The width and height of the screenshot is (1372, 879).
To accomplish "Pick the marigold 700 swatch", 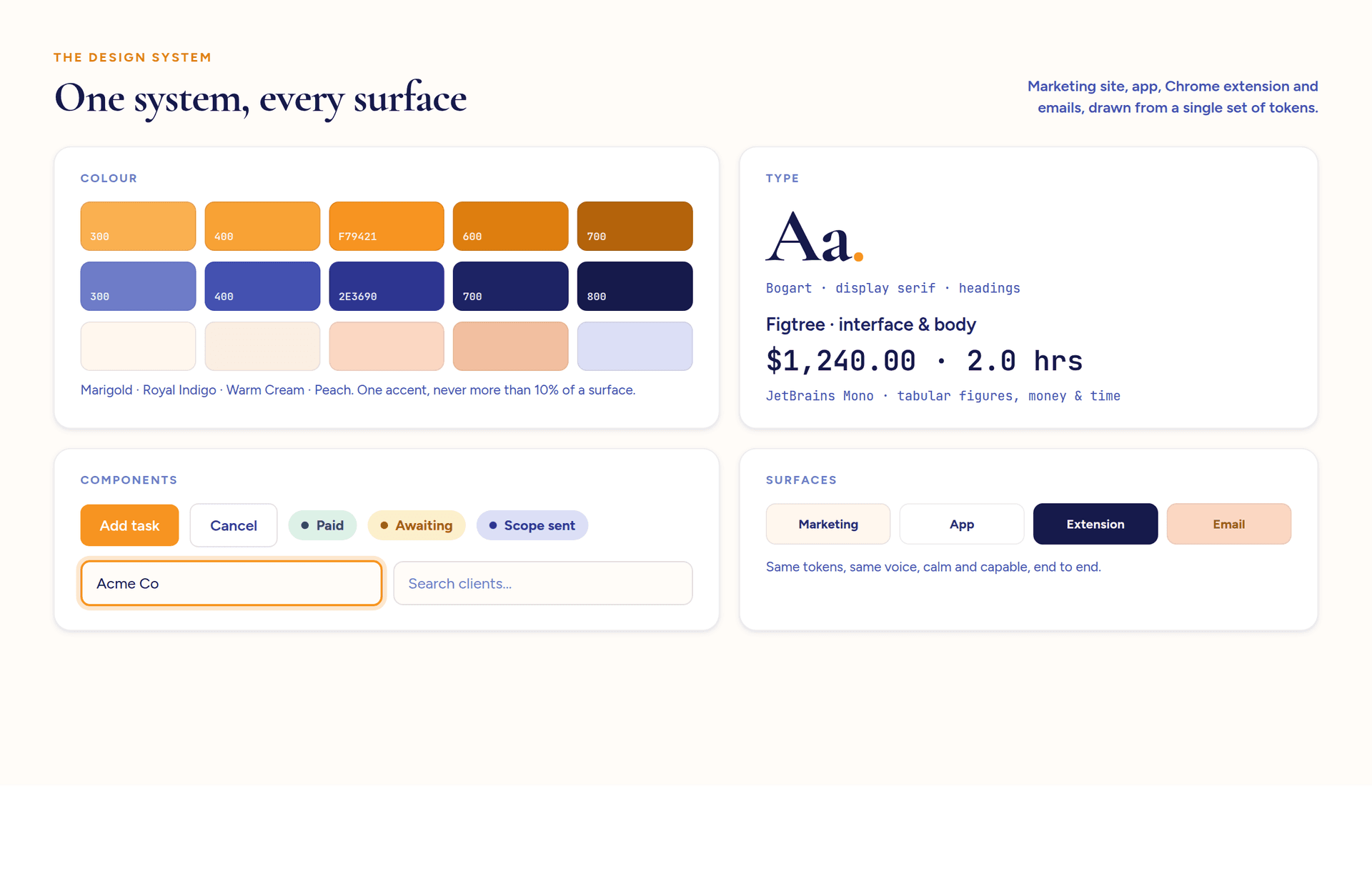I will pyautogui.click(x=635, y=226).
